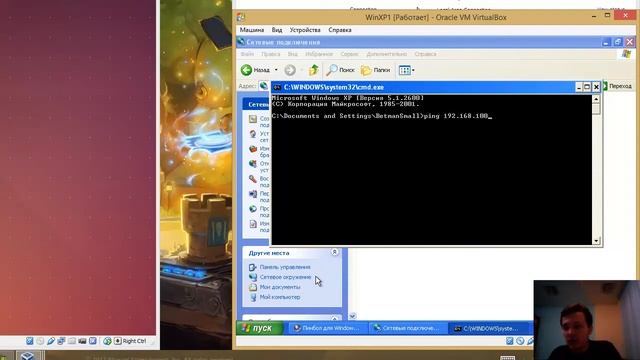Open the Файл menu in Сетевые подключения window
640x360 pixels.
coord(247,54)
